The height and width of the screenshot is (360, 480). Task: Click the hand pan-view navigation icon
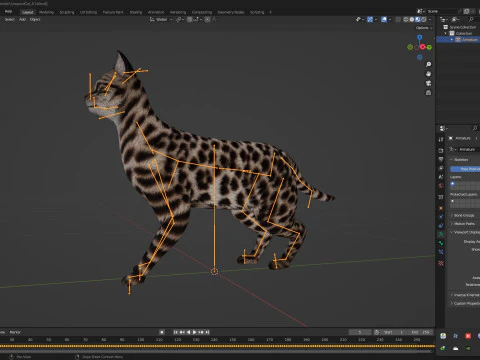coord(428,74)
